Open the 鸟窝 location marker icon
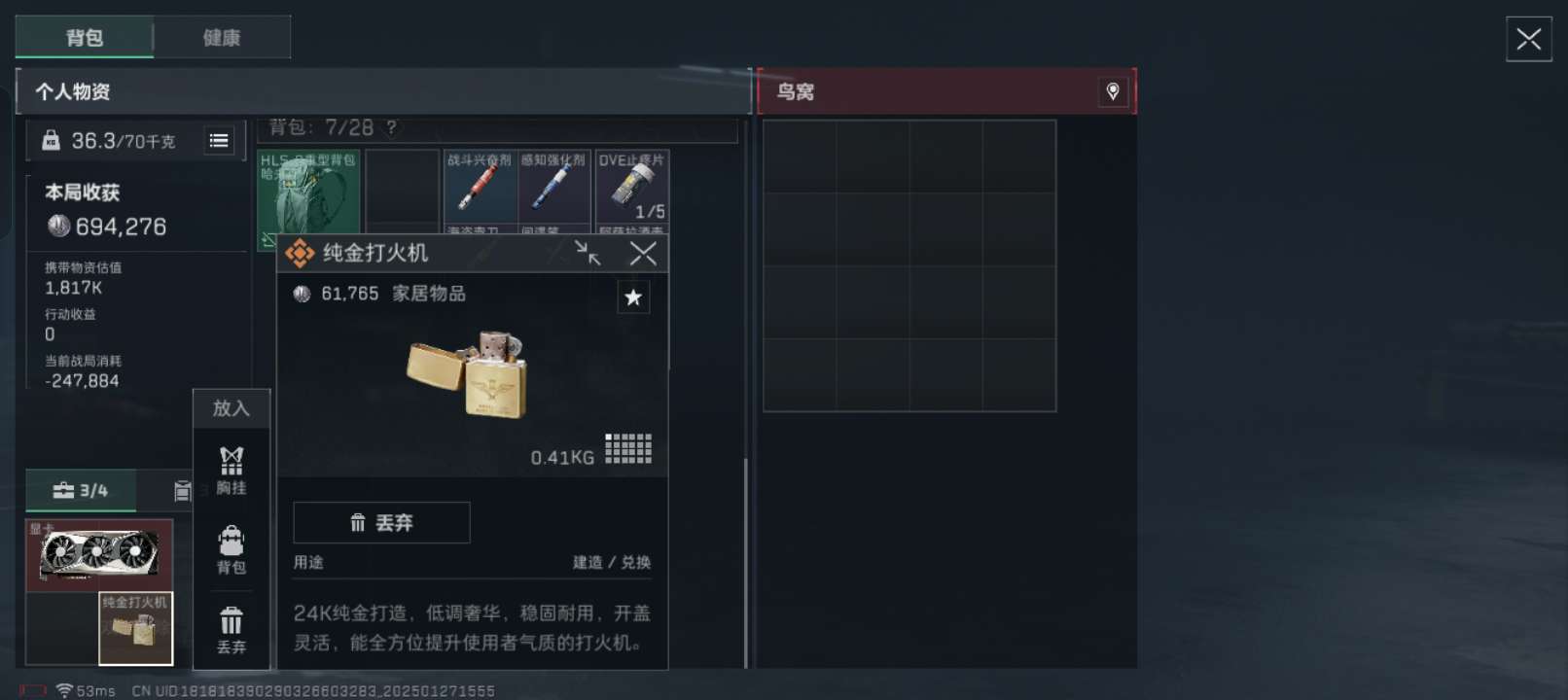This screenshot has width=1568, height=700. [1113, 91]
